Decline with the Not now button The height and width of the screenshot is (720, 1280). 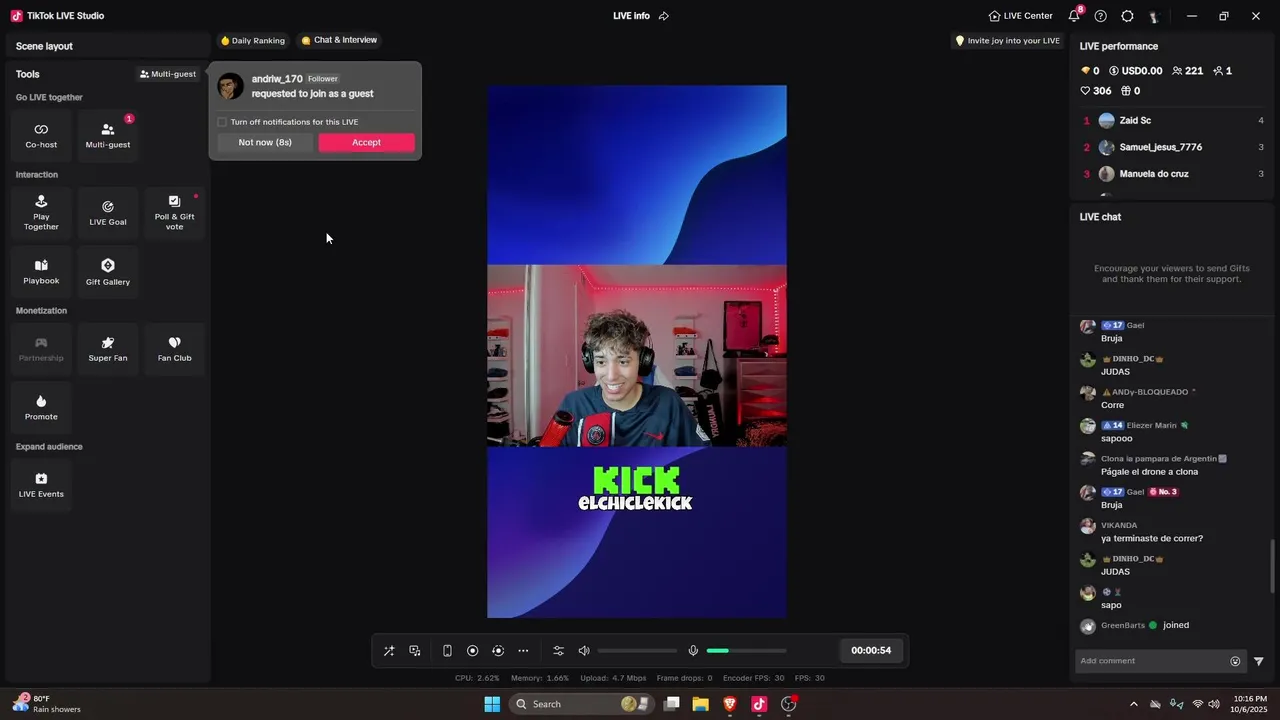[265, 142]
